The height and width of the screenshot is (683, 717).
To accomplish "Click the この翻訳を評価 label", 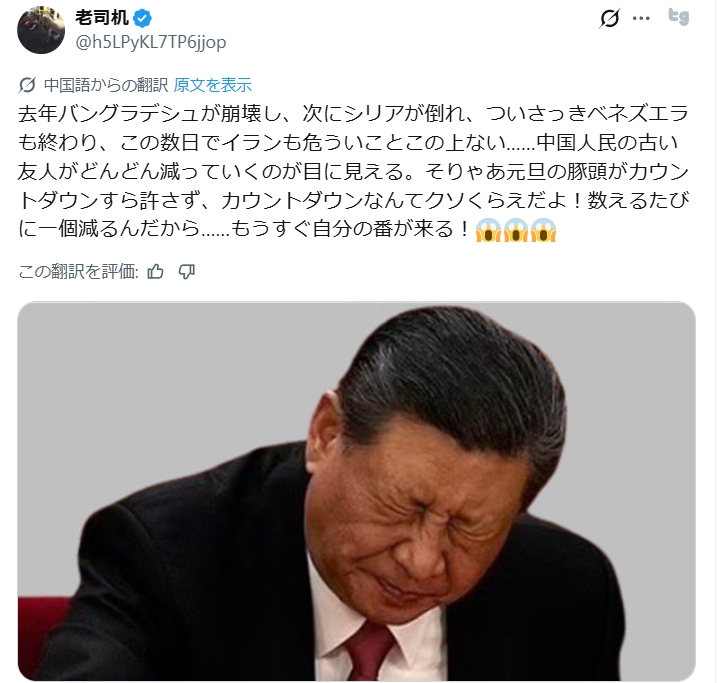I will [78, 272].
